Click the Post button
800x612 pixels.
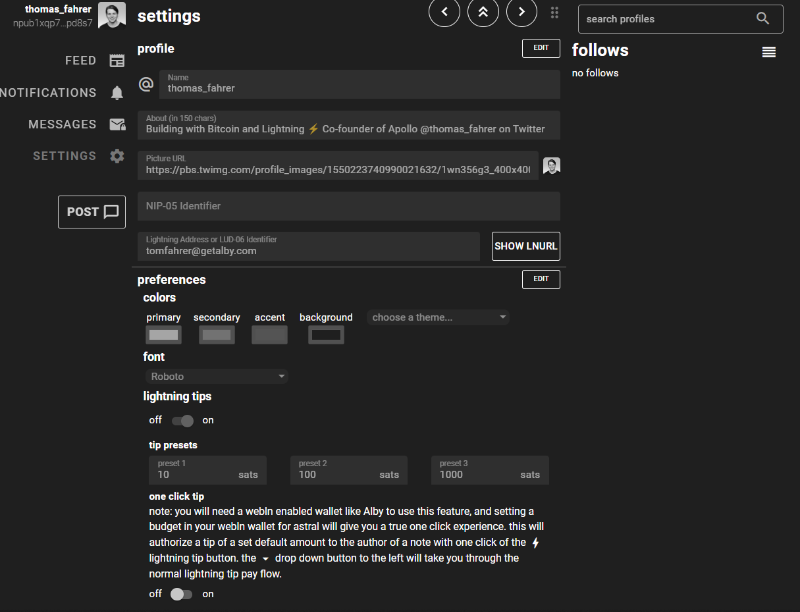tap(92, 212)
